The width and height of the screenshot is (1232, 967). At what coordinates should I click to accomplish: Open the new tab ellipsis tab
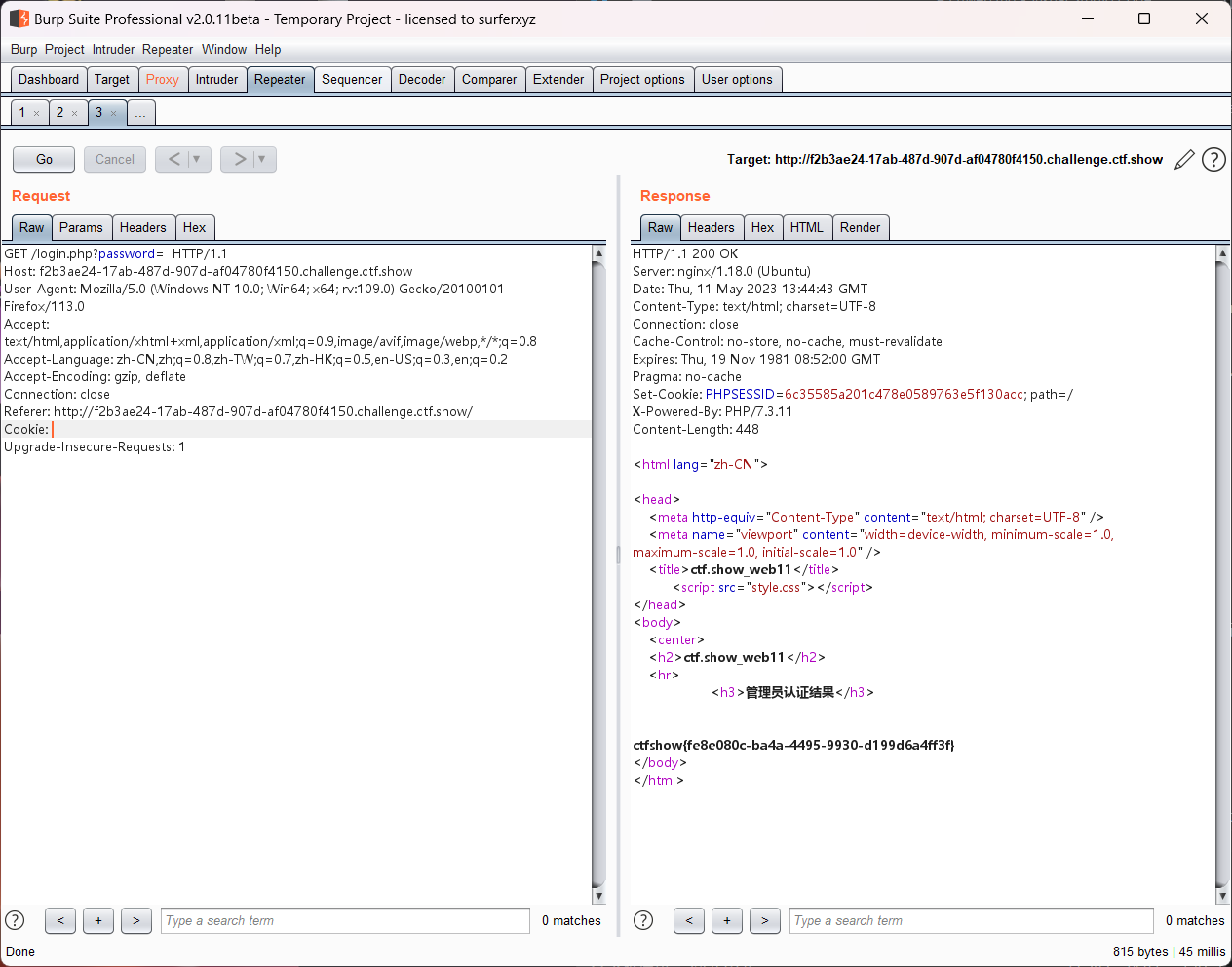tap(140, 113)
